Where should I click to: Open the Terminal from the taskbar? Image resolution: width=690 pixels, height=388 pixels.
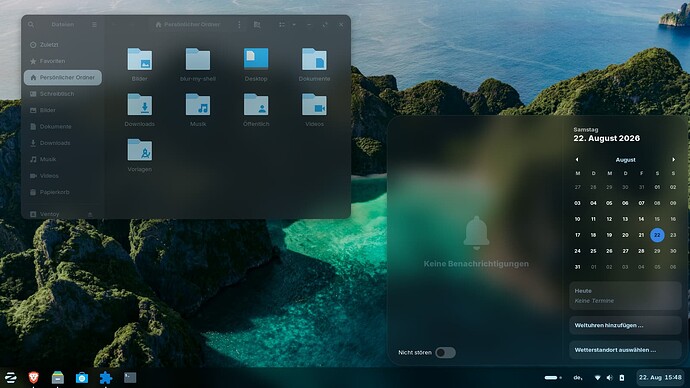click(130, 377)
